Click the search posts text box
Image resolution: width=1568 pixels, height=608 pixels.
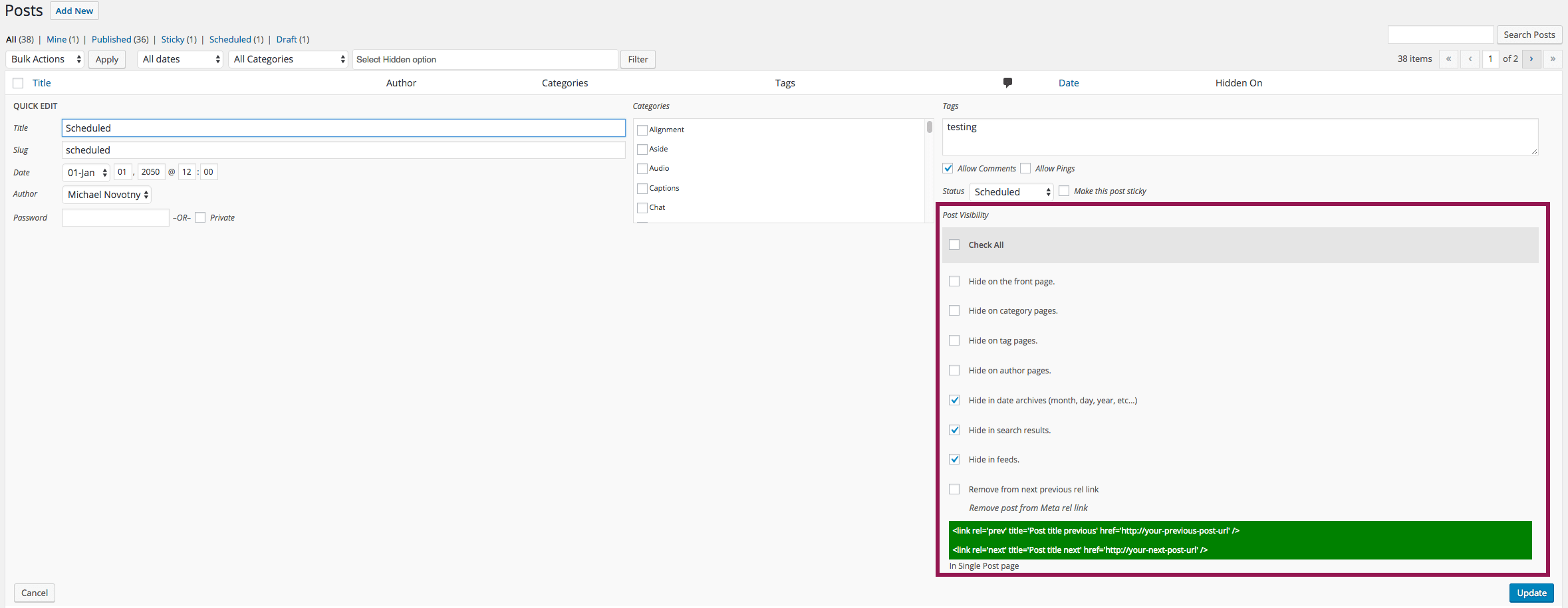point(1441,35)
